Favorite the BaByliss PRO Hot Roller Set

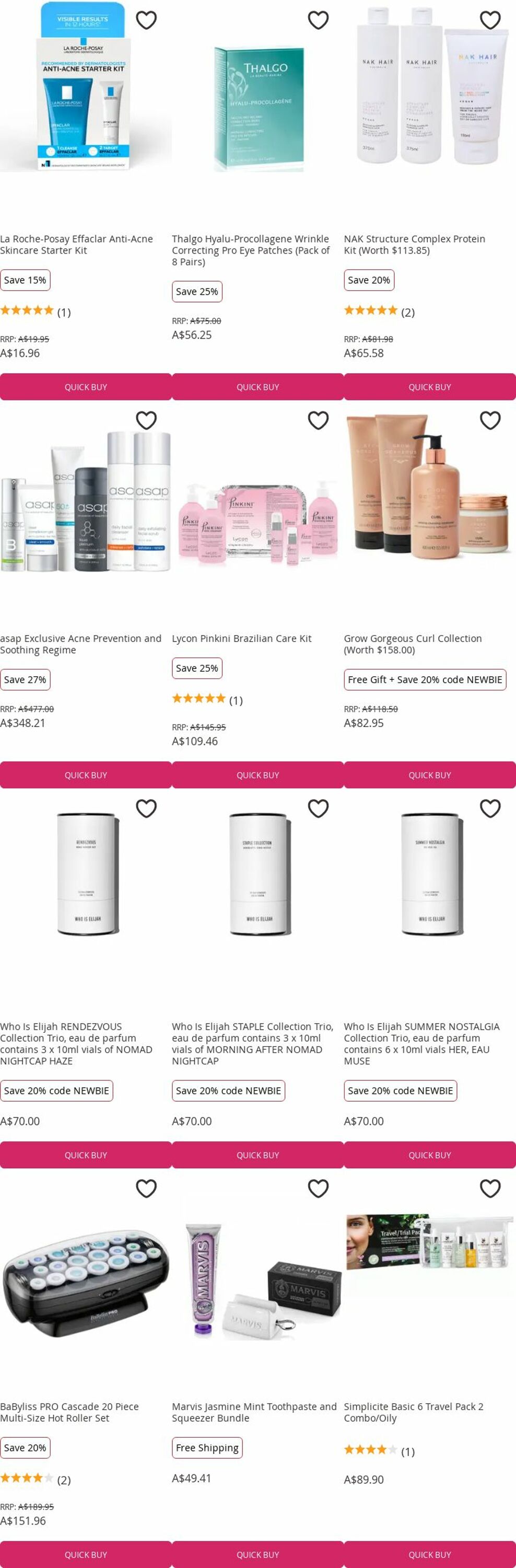click(x=146, y=1188)
